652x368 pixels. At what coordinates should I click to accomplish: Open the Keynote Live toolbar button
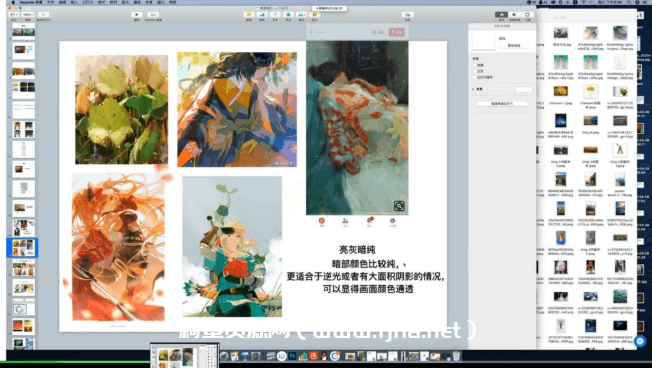[x=153, y=15]
